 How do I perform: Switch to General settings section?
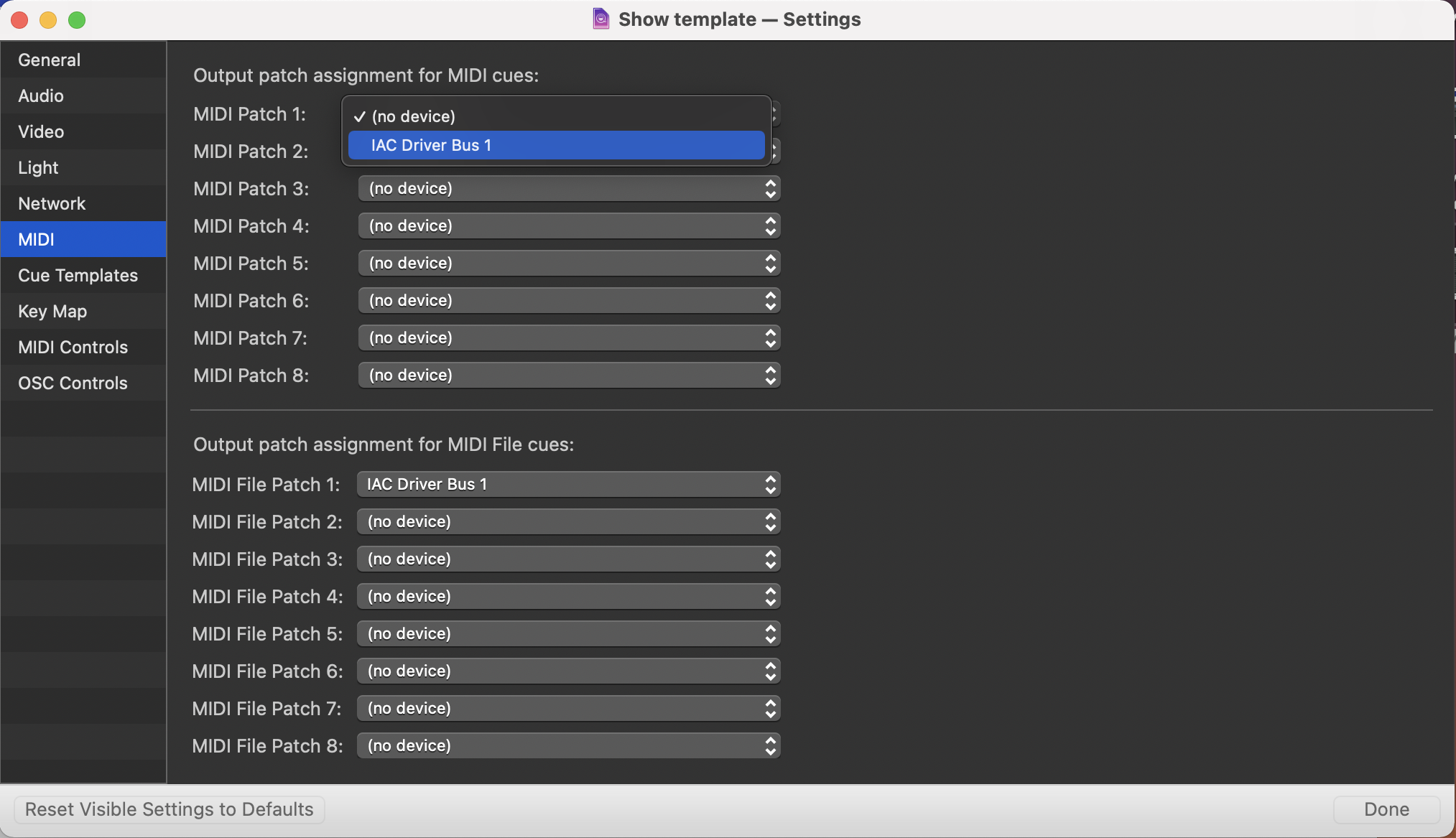(x=50, y=60)
